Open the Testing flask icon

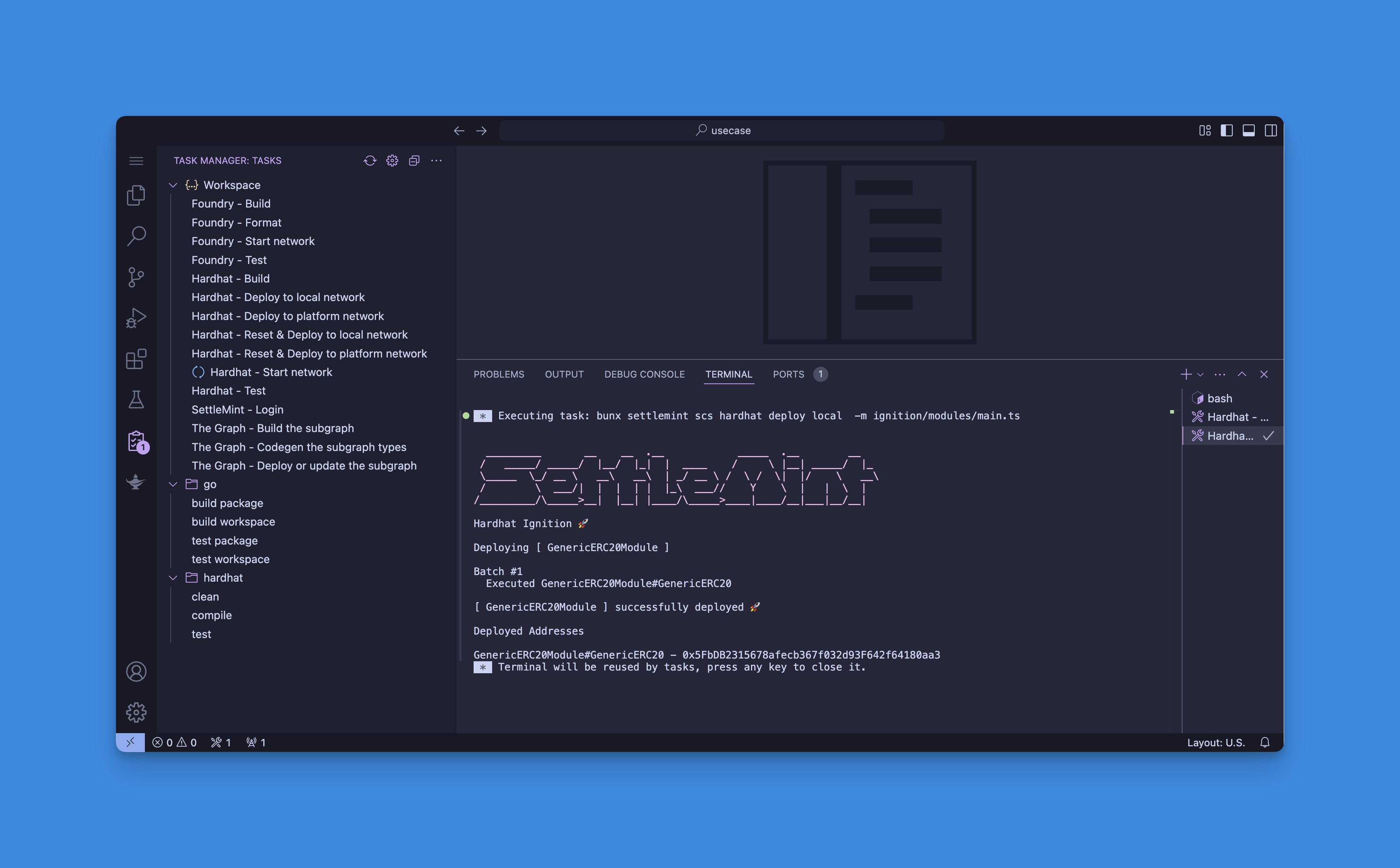coord(136,400)
